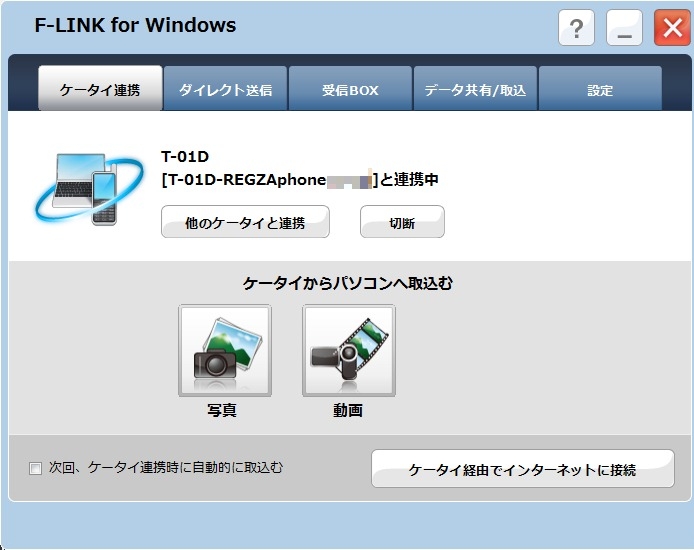
Task: Open help with the question mark button
Action: tap(576, 28)
